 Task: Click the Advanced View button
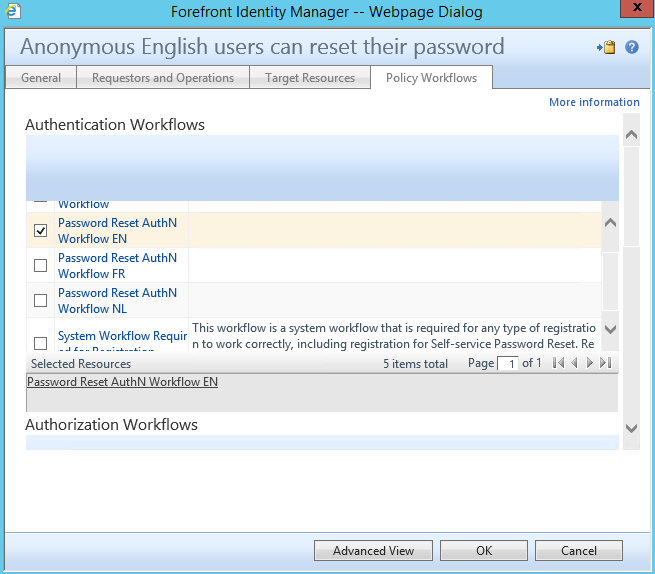click(373, 551)
